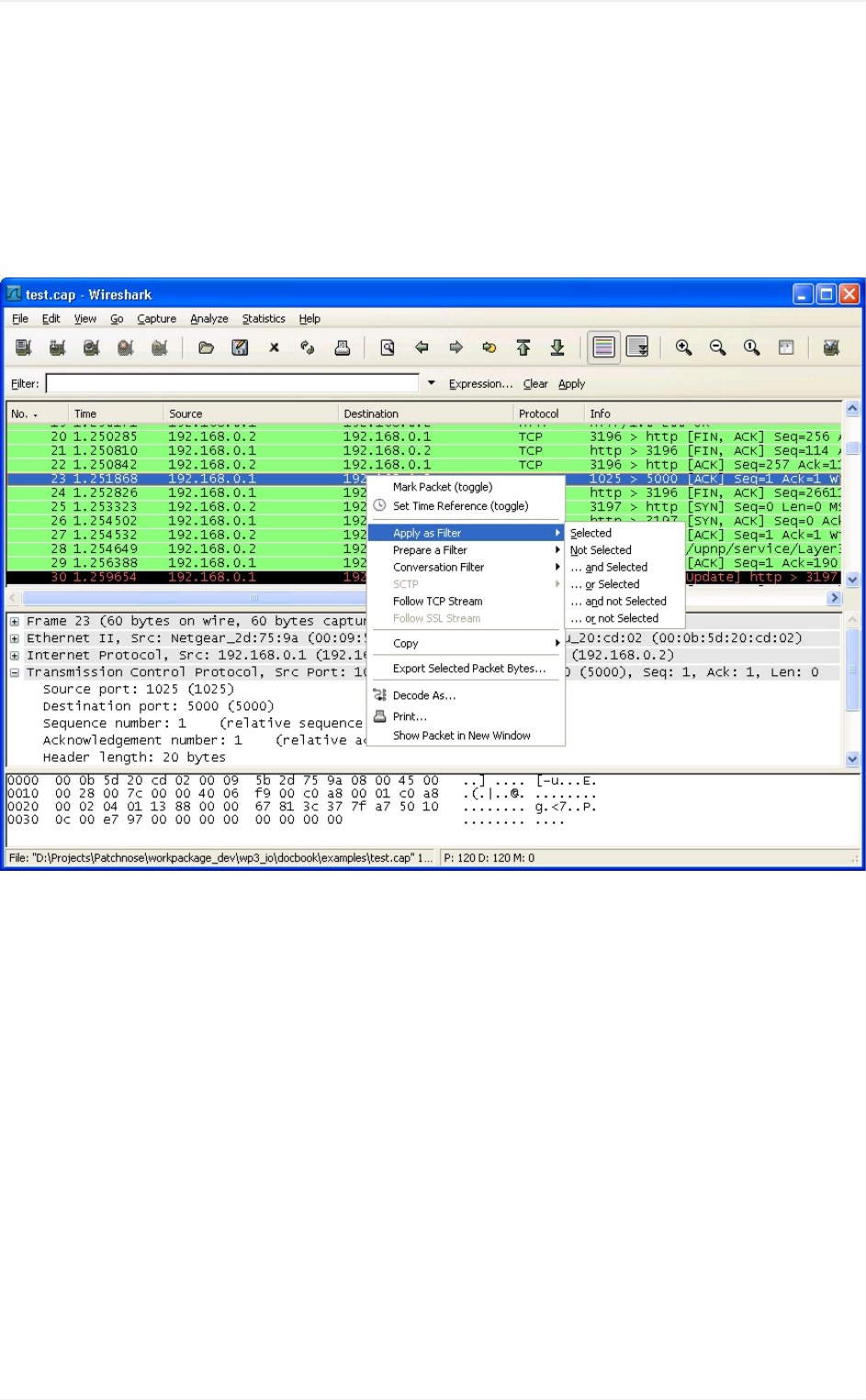Click inside the Filter text field

[x=232, y=383]
